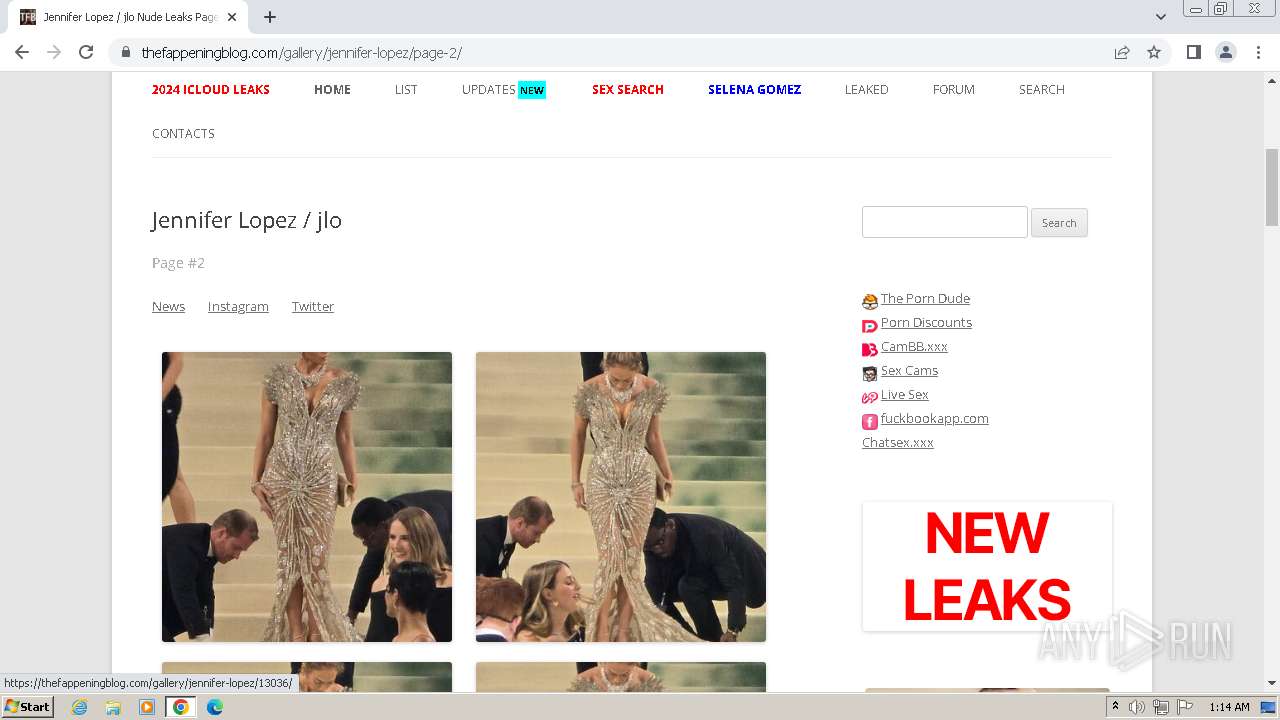Open the Windows Start button
The height and width of the screenshot is (720, 1280).
pyautogui.click(x=27, y=706)
